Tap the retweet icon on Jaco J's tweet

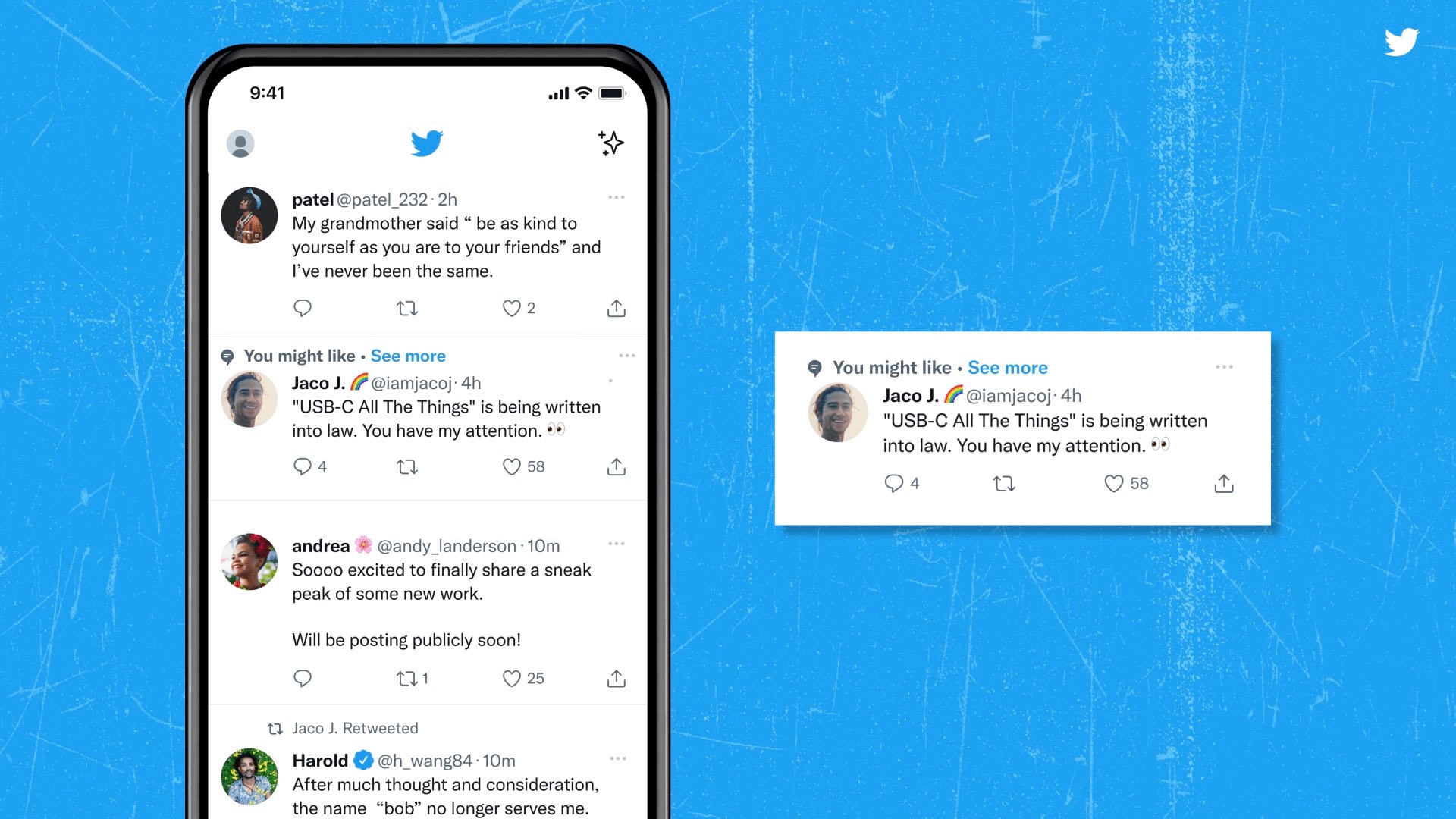[406, 467]
